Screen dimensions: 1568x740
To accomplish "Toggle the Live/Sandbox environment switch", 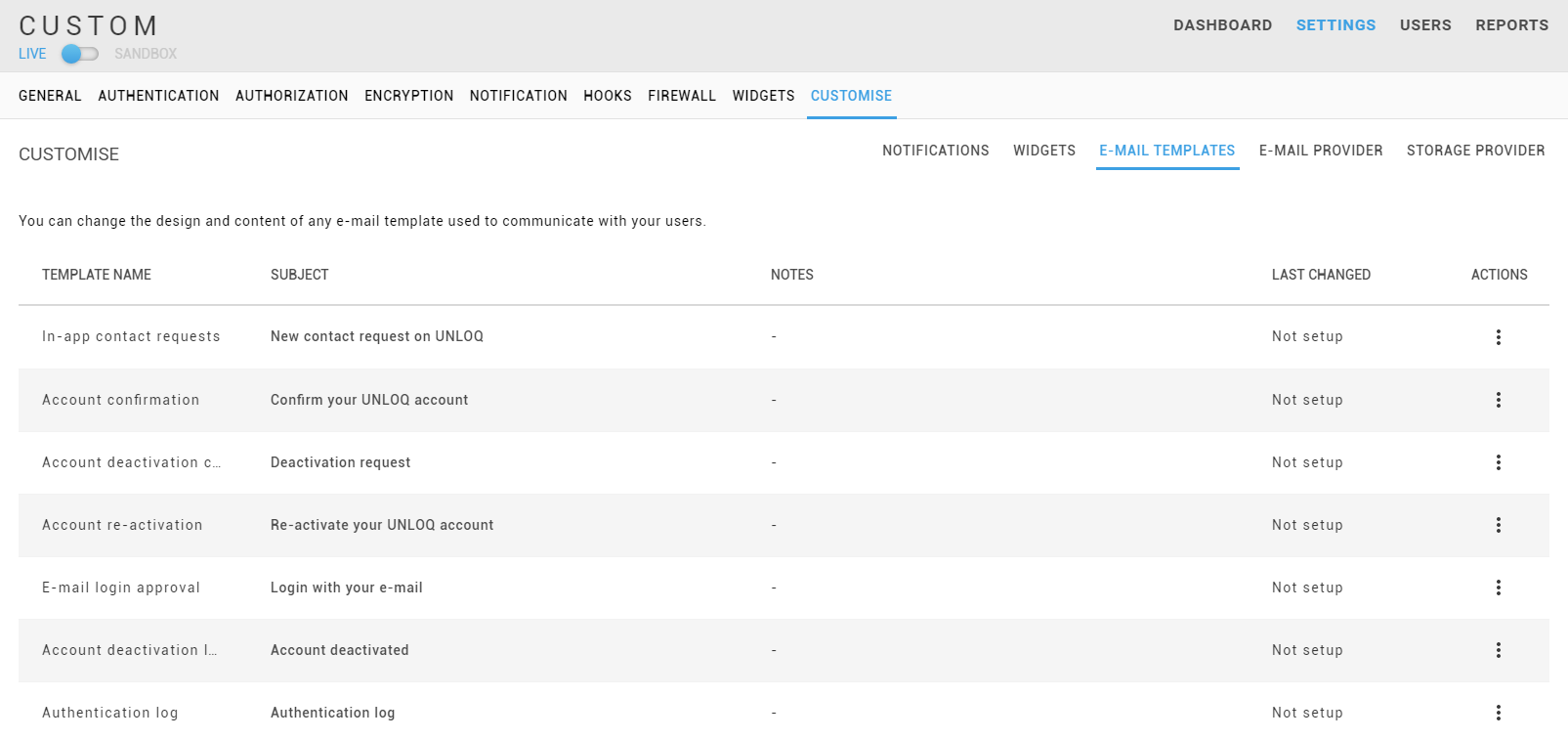I will click(80, 54).
